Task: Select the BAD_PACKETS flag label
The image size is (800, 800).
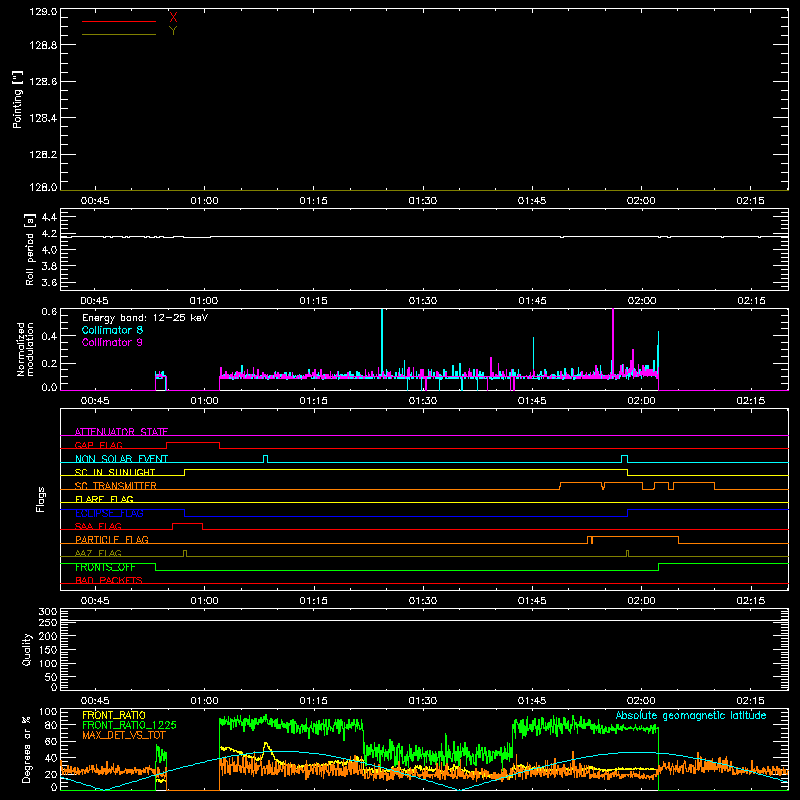Action: [109, 580]
